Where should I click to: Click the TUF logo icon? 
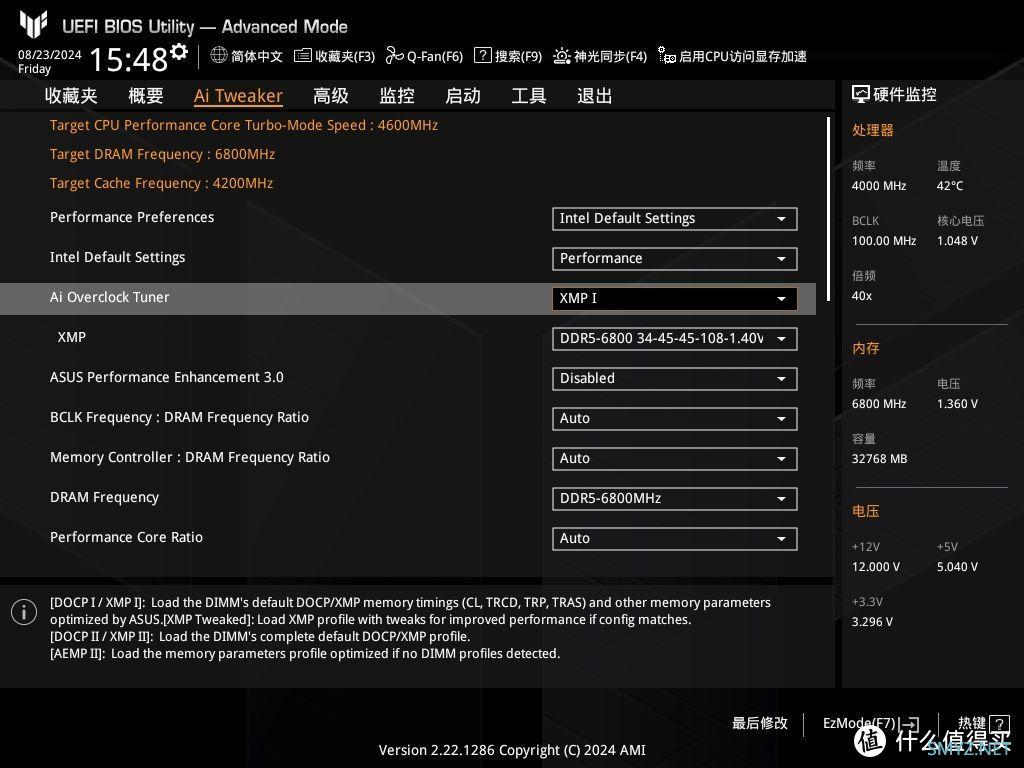[33, 24]
